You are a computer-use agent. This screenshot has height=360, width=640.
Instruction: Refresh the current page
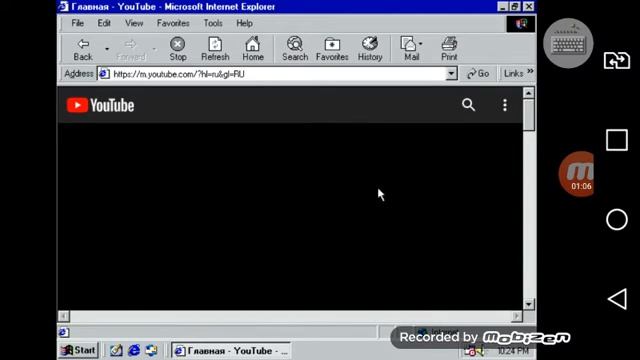[215, 49]
